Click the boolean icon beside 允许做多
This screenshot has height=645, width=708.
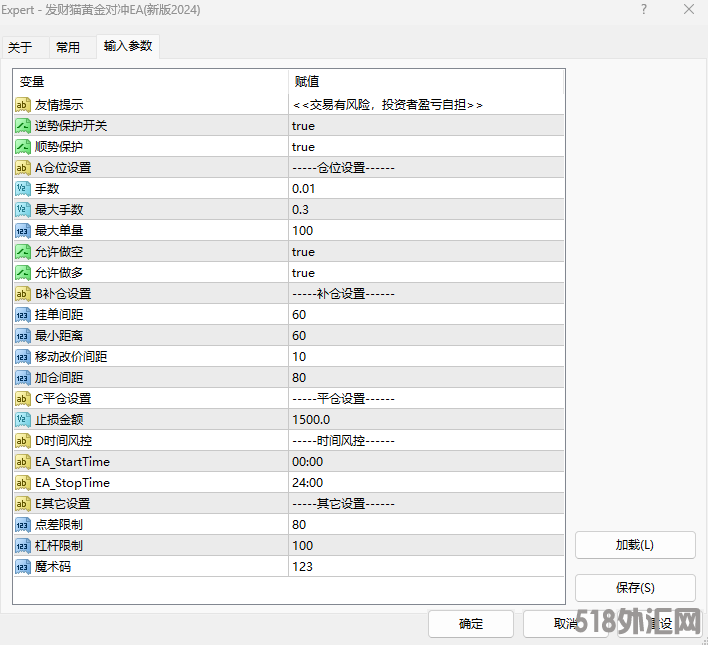coord(23,273)
